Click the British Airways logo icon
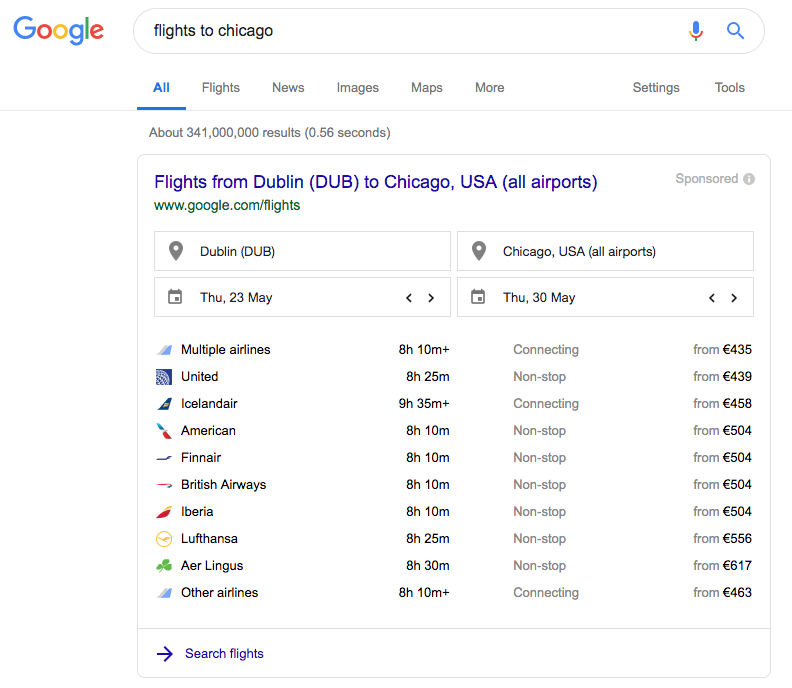This screenshot has height=688, width=792. click(x=164, y=485)
